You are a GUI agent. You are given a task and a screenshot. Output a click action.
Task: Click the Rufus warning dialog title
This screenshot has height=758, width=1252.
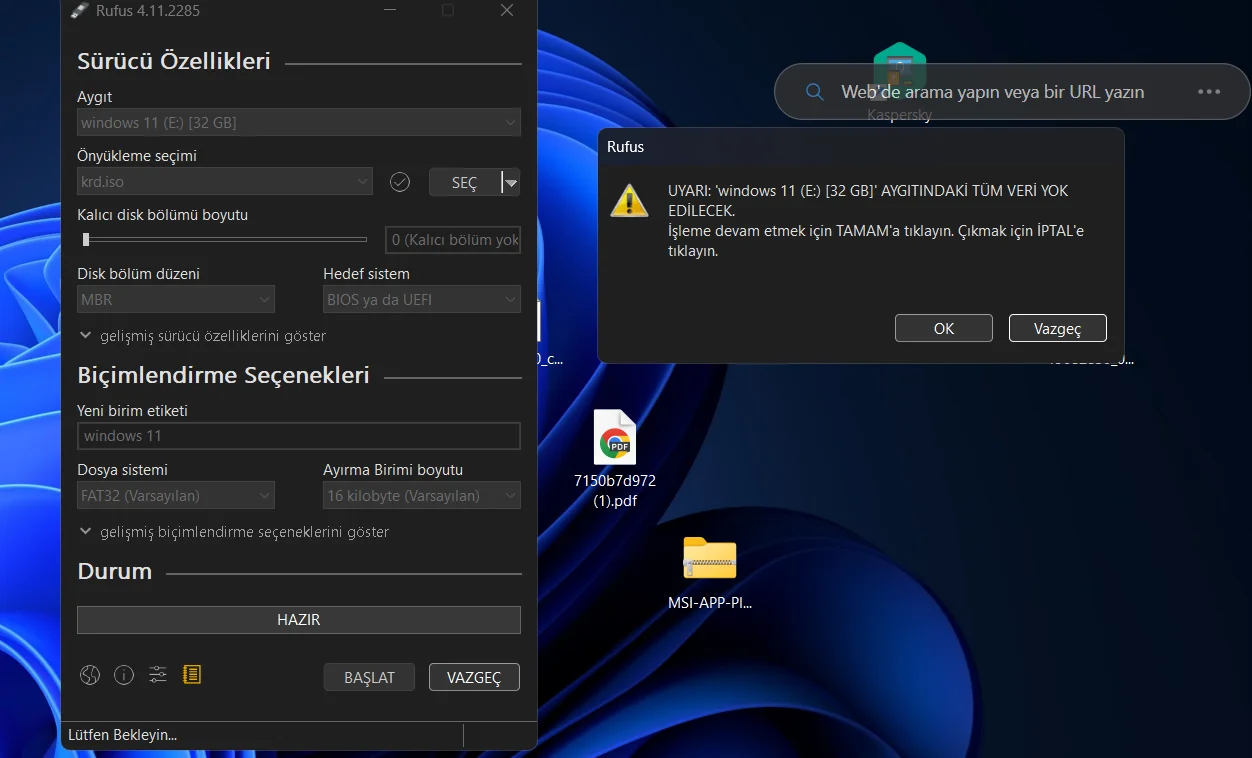pyautogui.click(x=626, y=147)
